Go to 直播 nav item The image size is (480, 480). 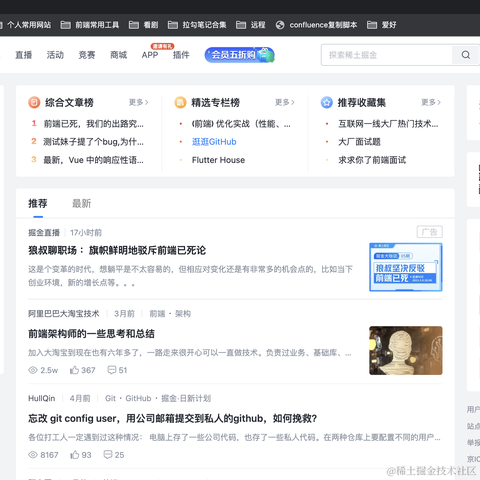click(x=24, y=55)
